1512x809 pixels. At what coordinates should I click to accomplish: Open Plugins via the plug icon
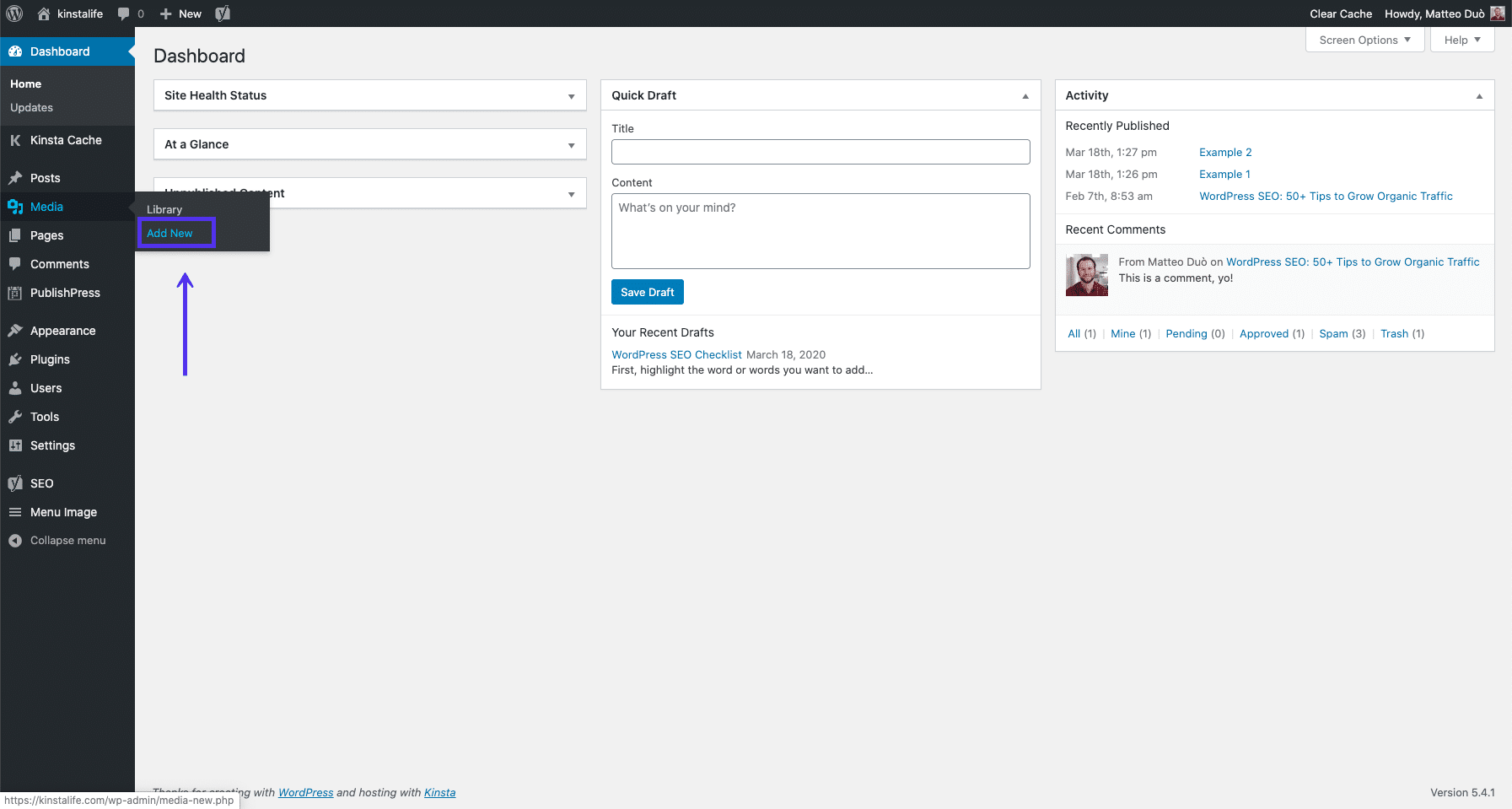click(x=16, y=359)
